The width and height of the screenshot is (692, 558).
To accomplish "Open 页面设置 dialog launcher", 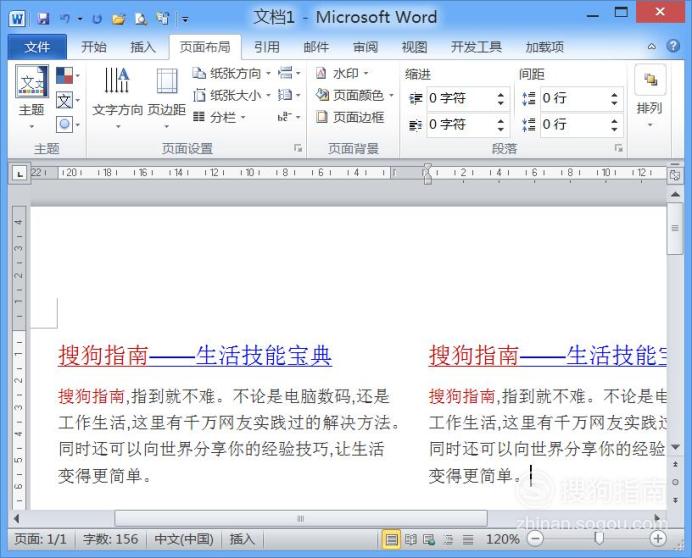I will 298,148.
